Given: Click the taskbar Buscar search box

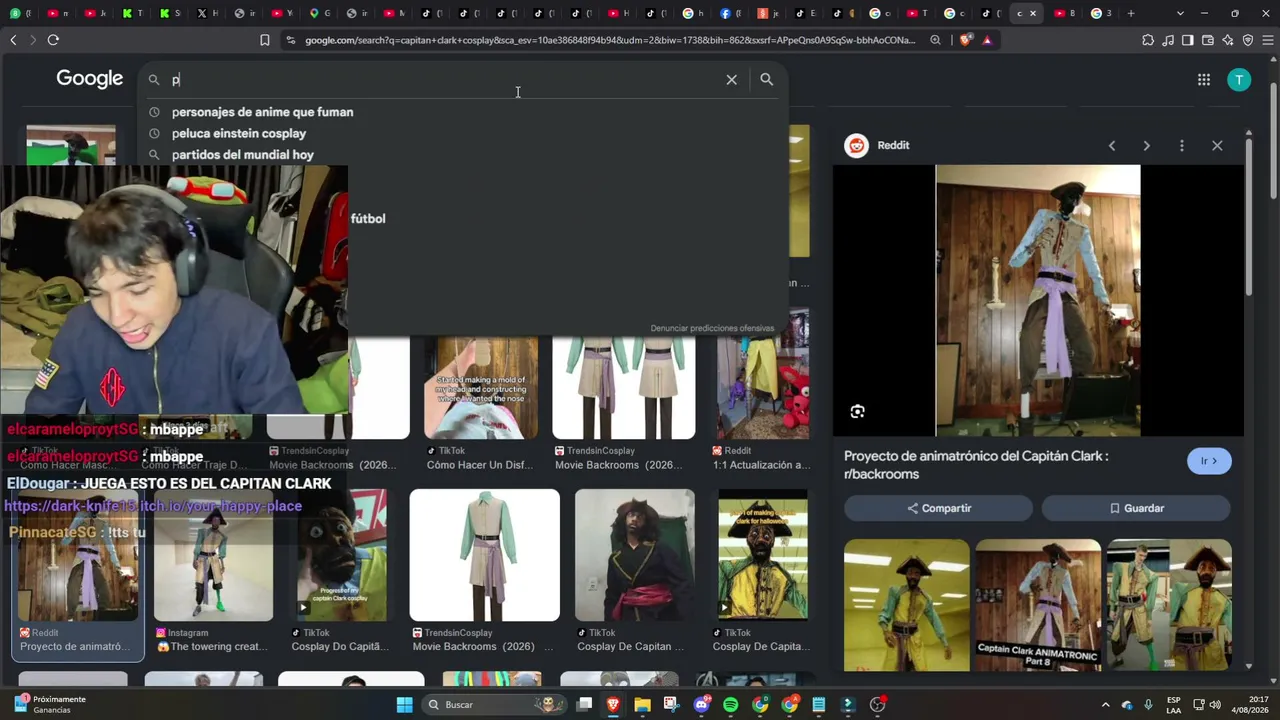Looking at the screenshot, I should pos(493,705).
